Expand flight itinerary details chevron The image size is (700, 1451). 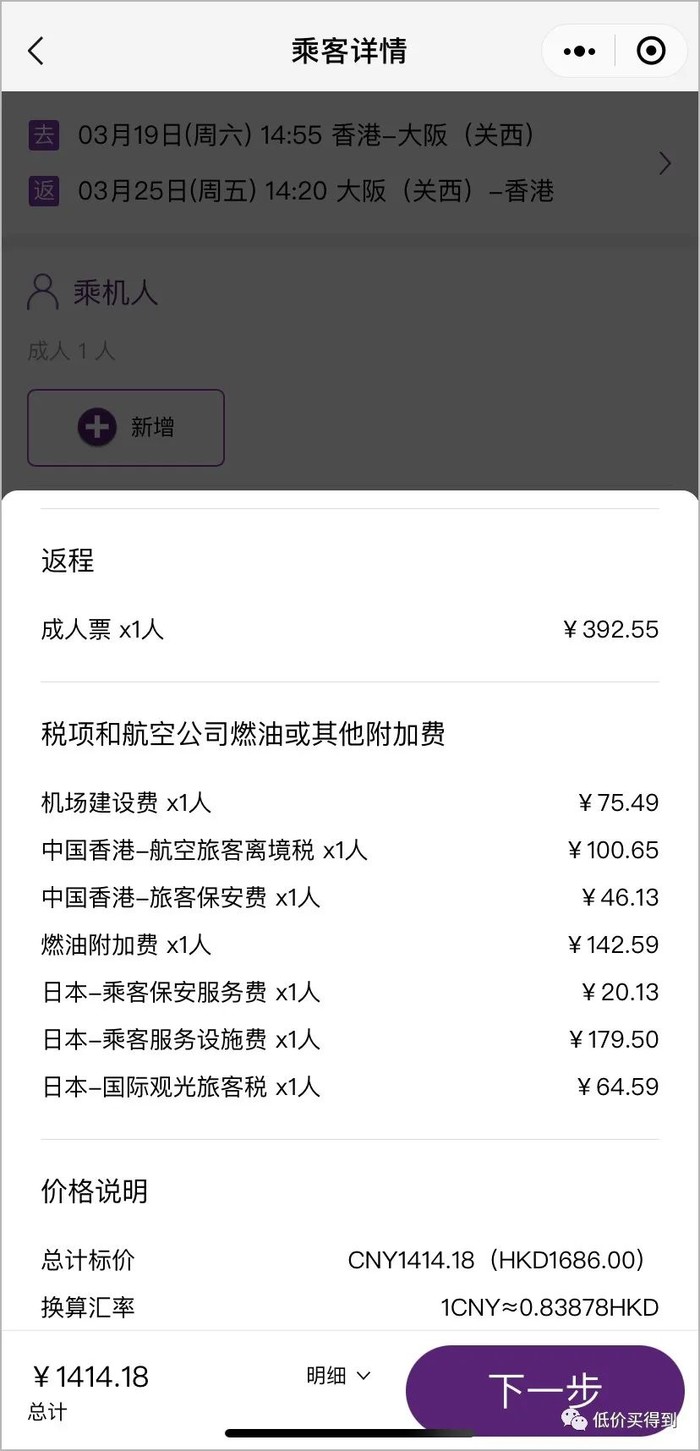(665, 163)
